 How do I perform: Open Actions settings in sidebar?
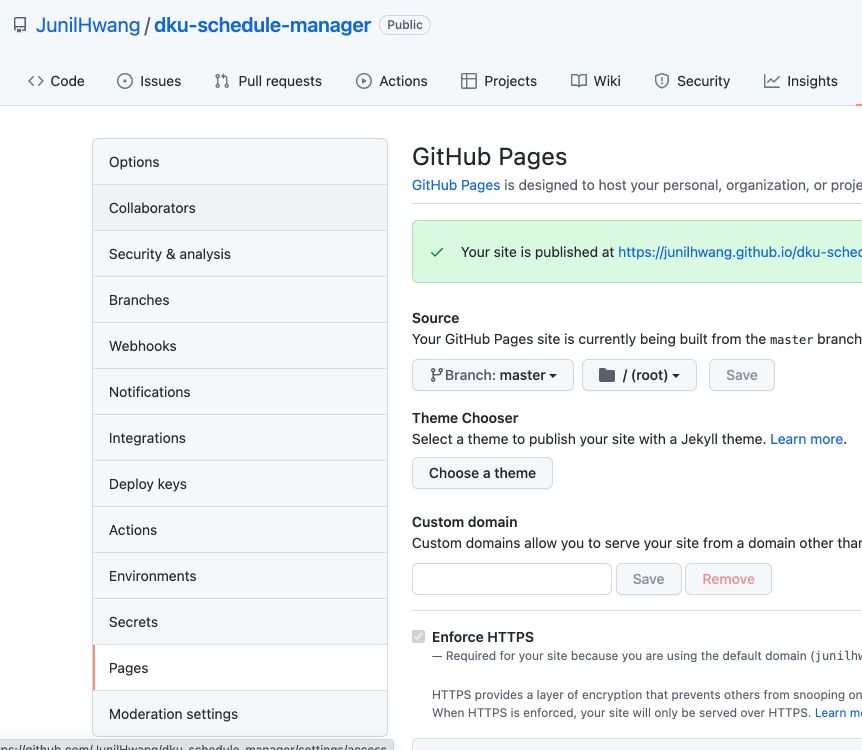coord(240,530)
